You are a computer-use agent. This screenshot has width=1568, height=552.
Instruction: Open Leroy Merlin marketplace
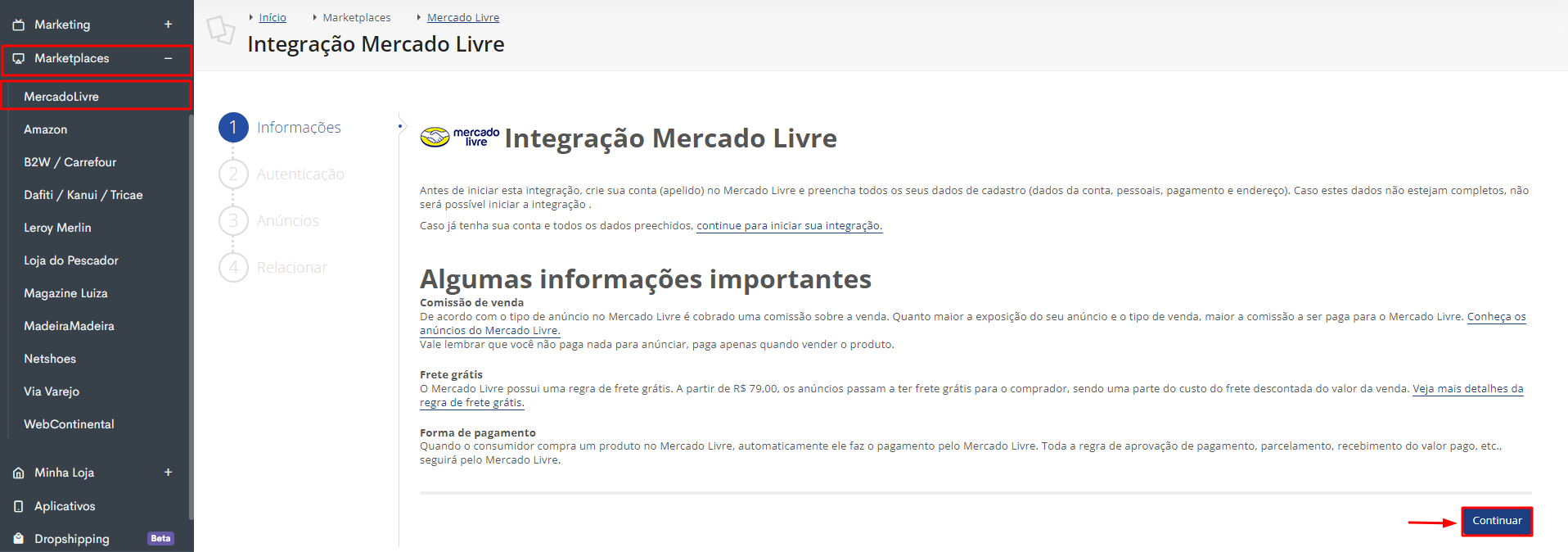point(57,228)
